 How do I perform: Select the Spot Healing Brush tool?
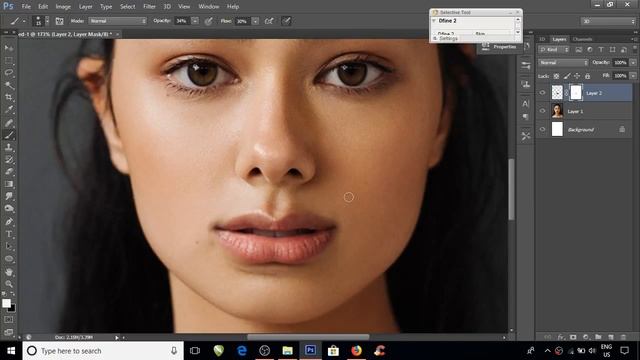pyautogui.click(x=9, y=122)
